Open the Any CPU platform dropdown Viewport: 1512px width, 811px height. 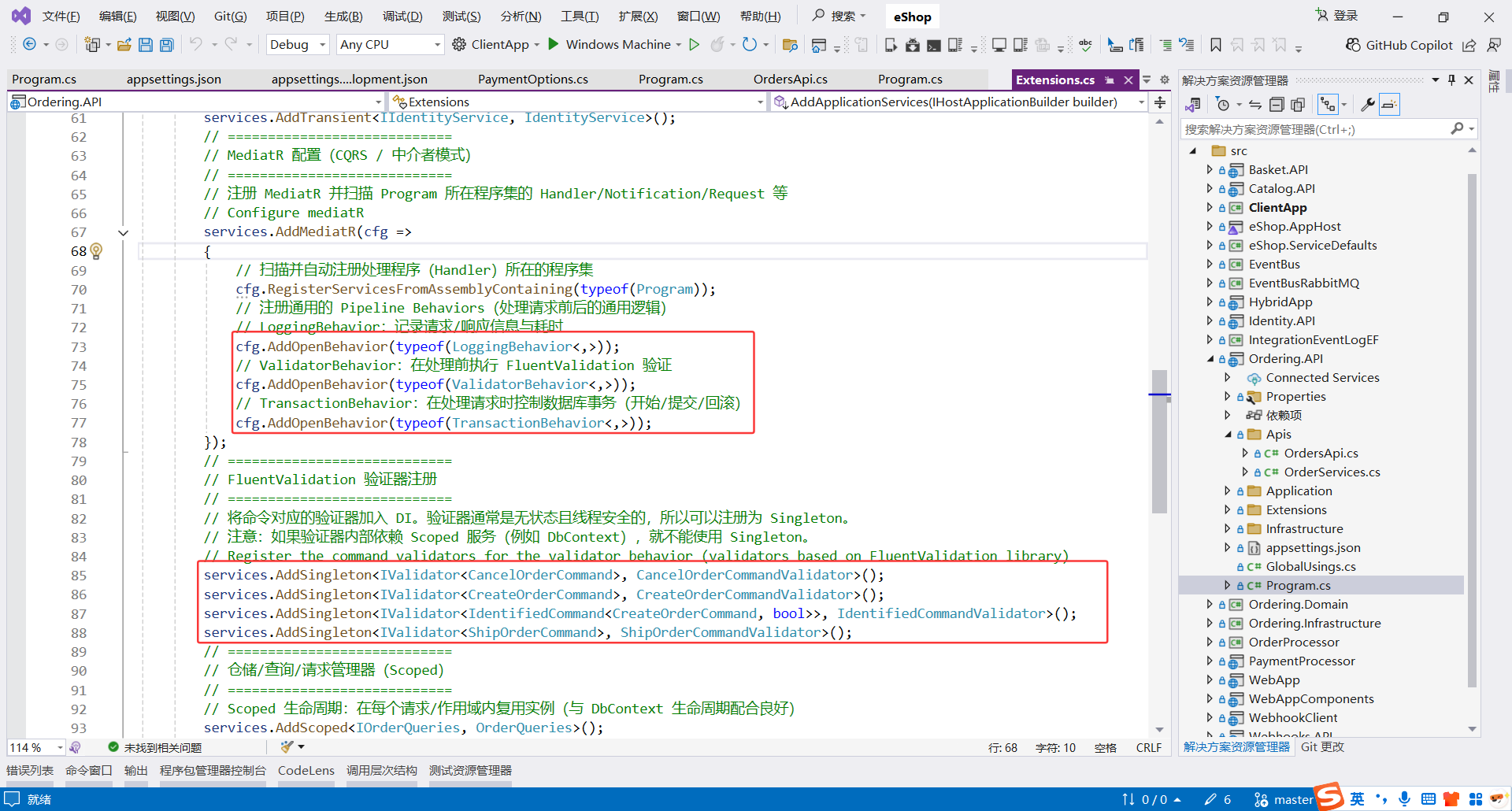pos(390,45)
